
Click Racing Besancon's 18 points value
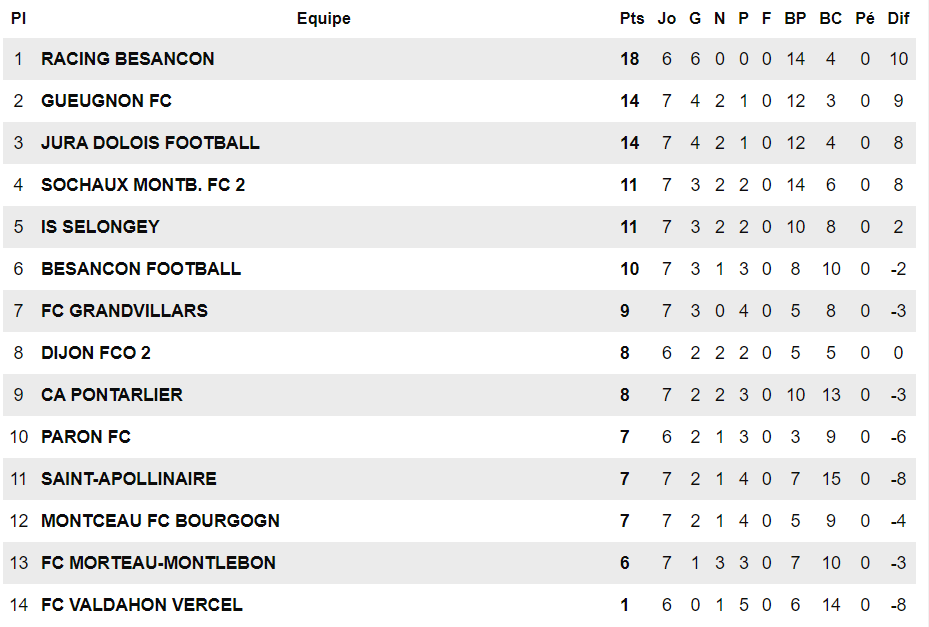point(629,59)
